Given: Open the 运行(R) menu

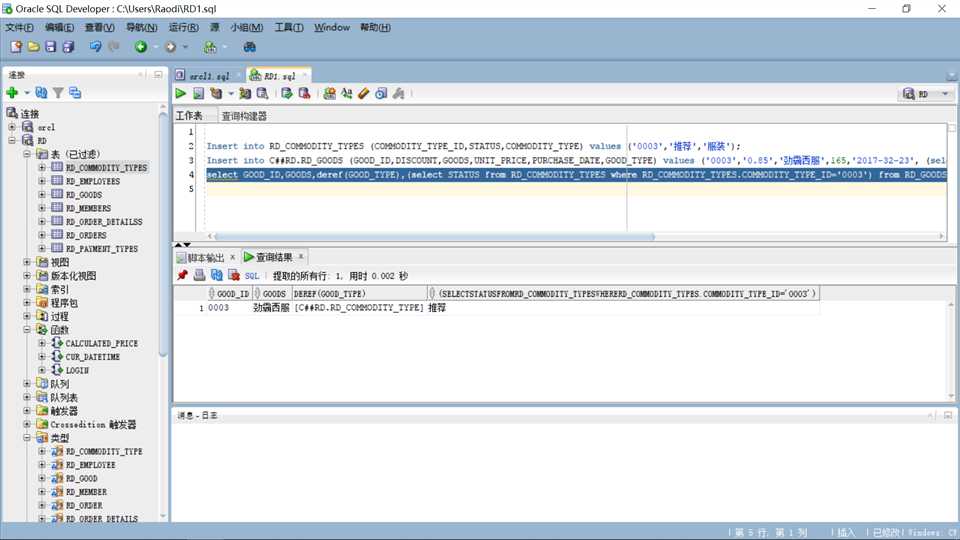Looking at the screenshot, I should pos(183,28).
